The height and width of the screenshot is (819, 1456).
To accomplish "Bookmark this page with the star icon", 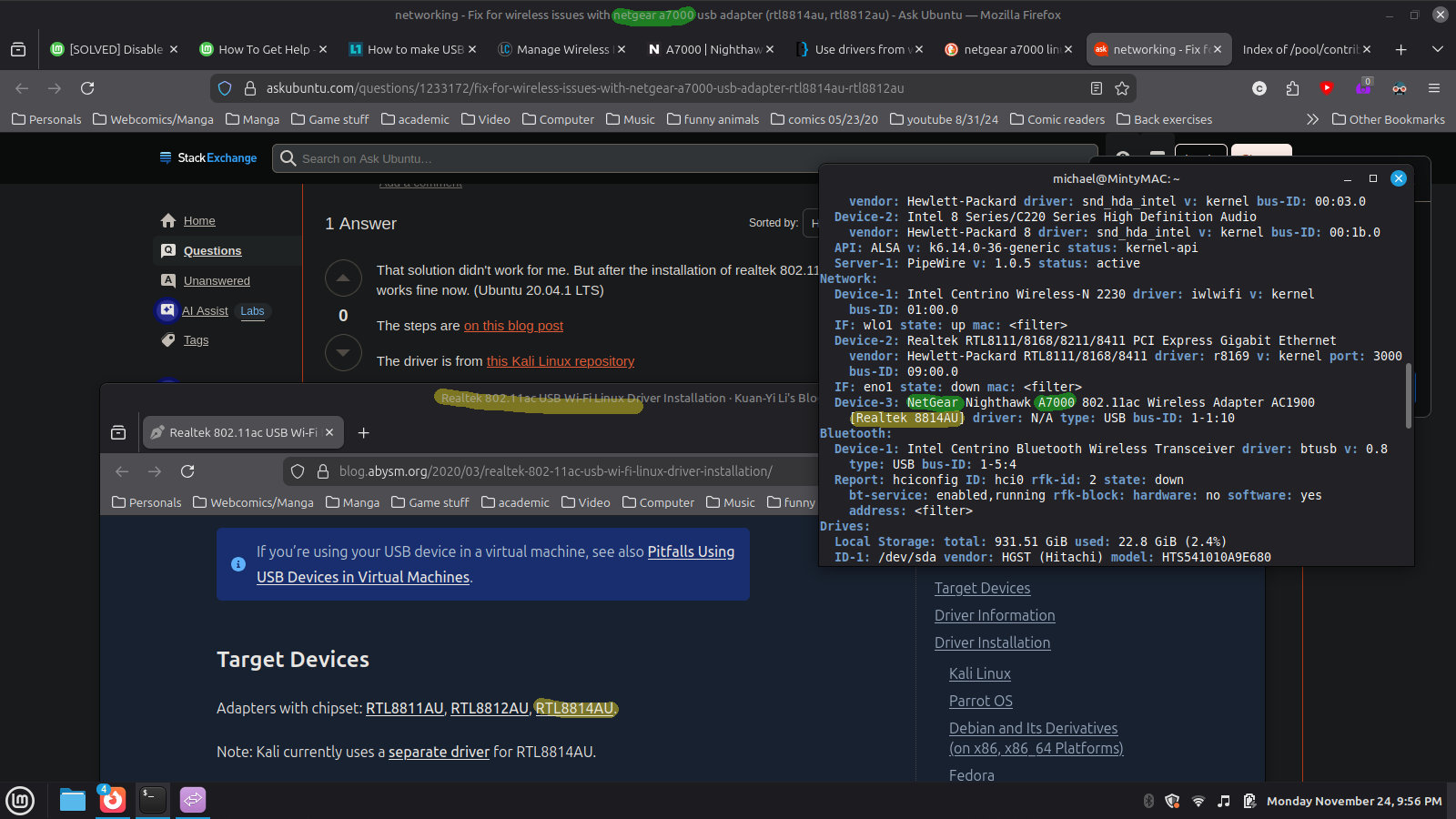I will (x=1122, y=88).
